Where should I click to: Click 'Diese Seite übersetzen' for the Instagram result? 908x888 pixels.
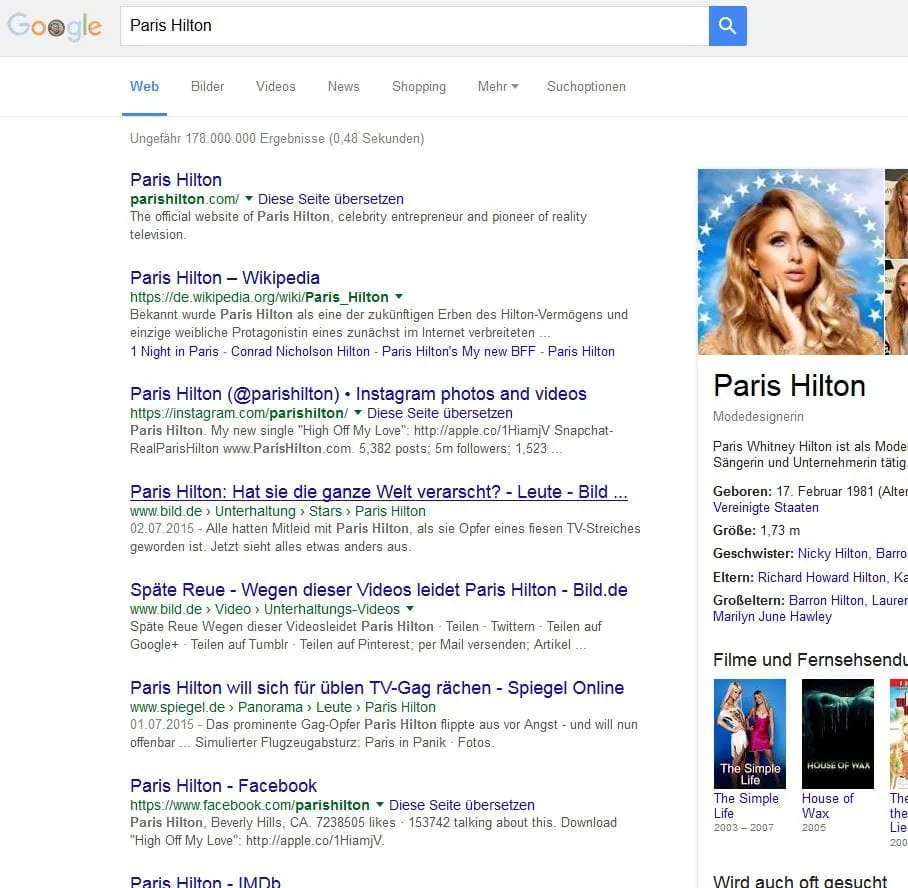(440, 413)
